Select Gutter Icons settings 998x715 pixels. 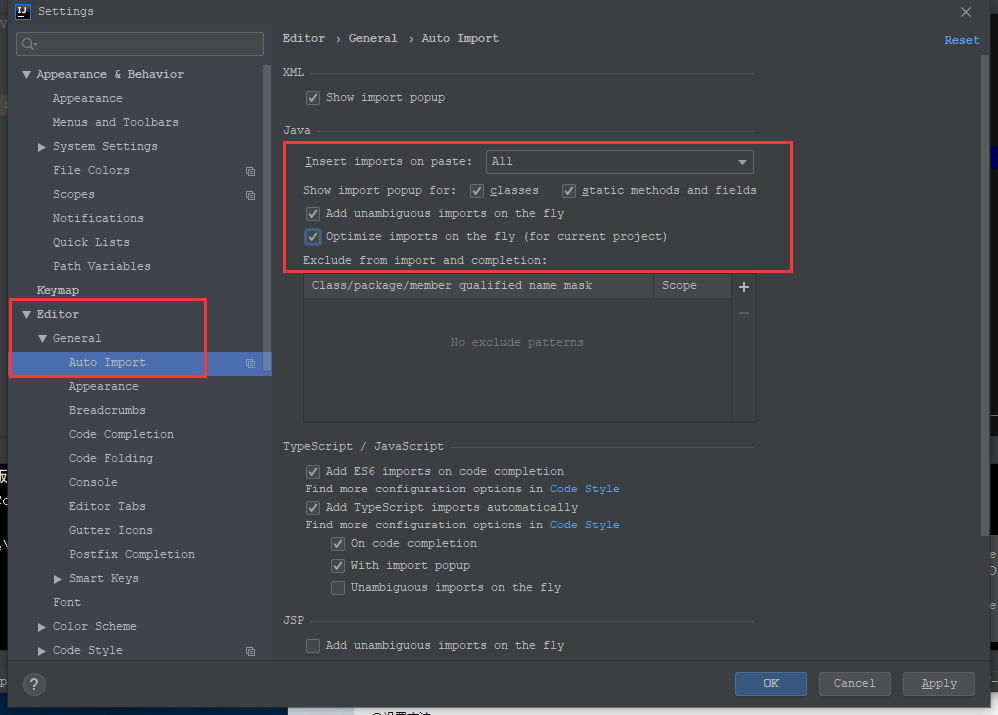click(111, 530)
